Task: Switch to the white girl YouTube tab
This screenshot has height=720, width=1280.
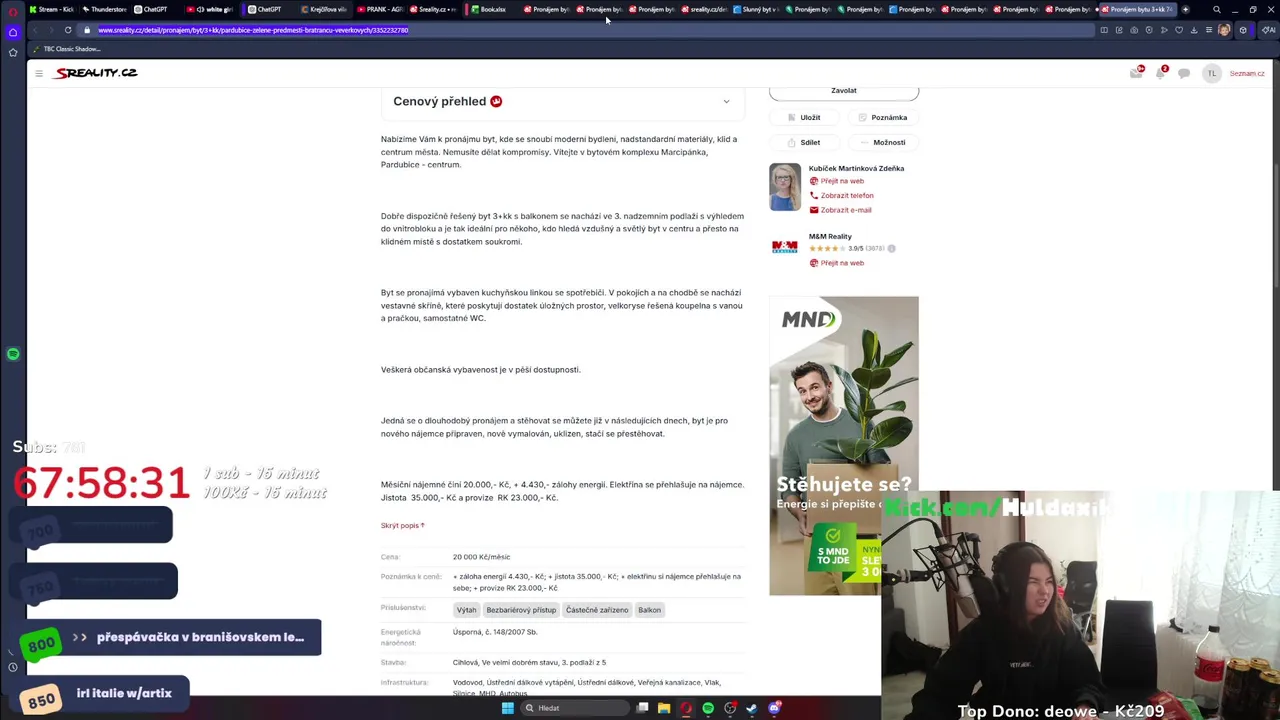Action: [210, 9]
